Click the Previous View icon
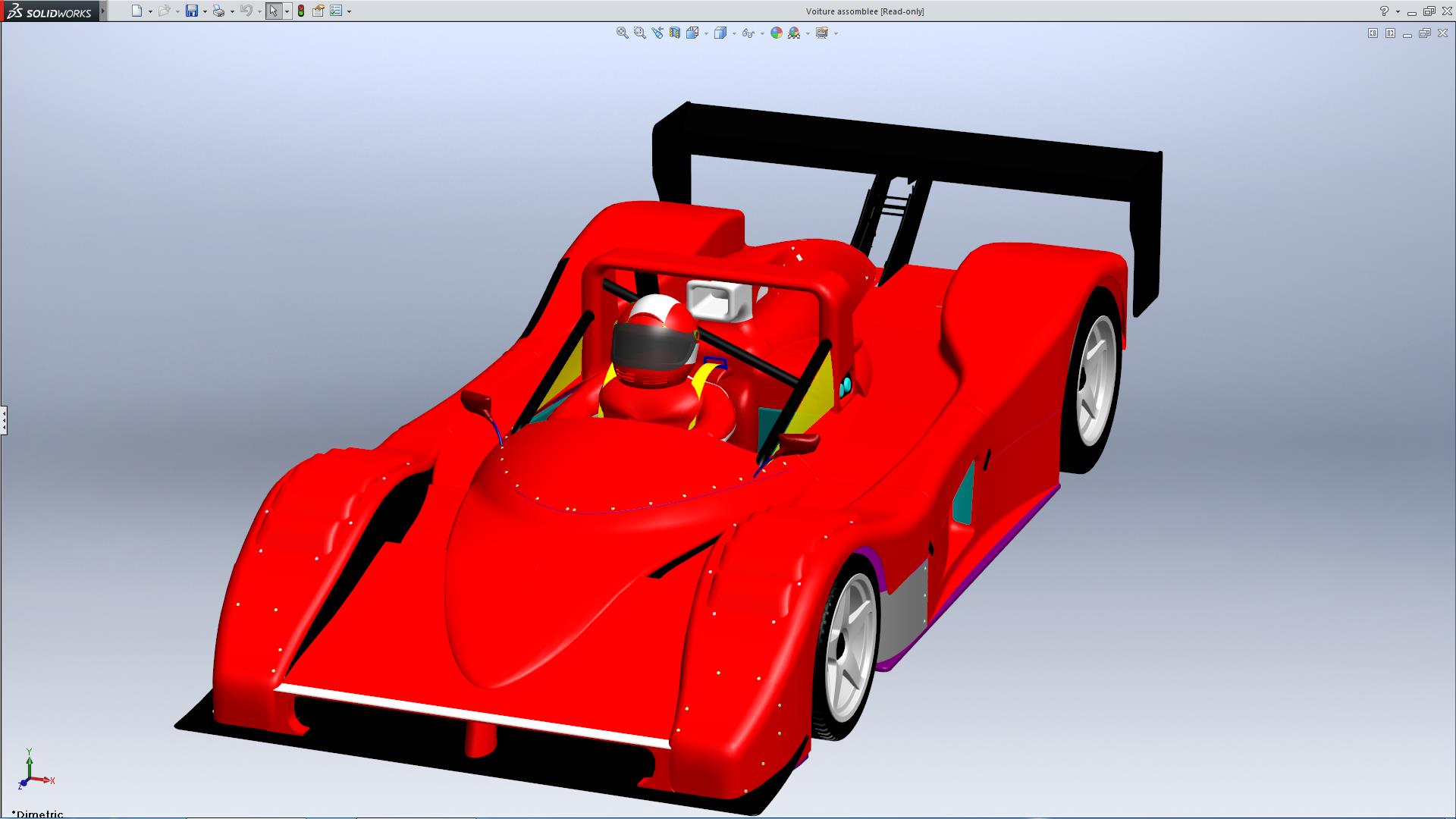 pyautogui.click(x=657, y=33)
